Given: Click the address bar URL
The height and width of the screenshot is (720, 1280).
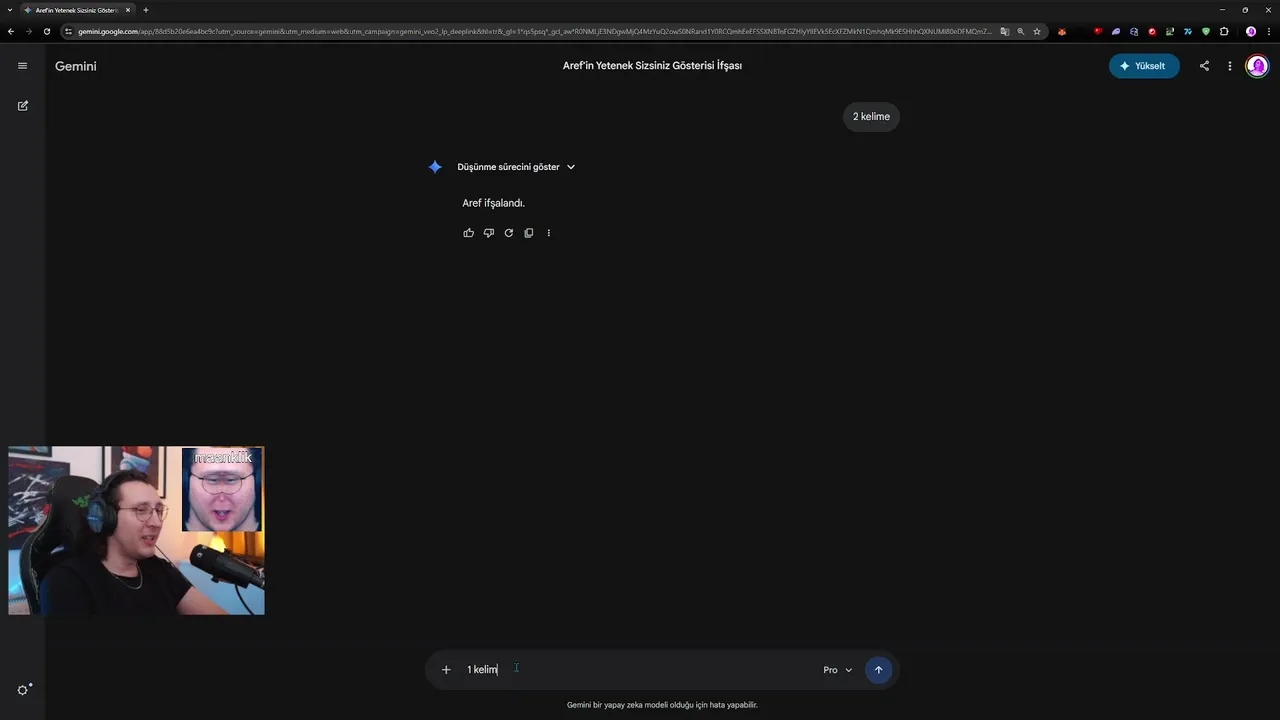Looking at the screenshot, I should point(535,31).
